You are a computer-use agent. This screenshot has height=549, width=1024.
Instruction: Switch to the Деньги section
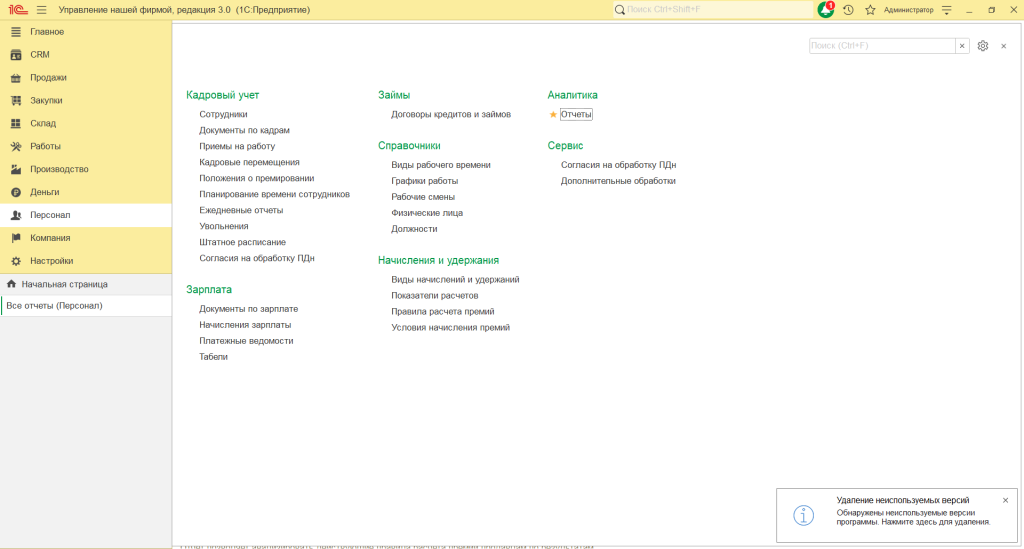coord(45,192)
